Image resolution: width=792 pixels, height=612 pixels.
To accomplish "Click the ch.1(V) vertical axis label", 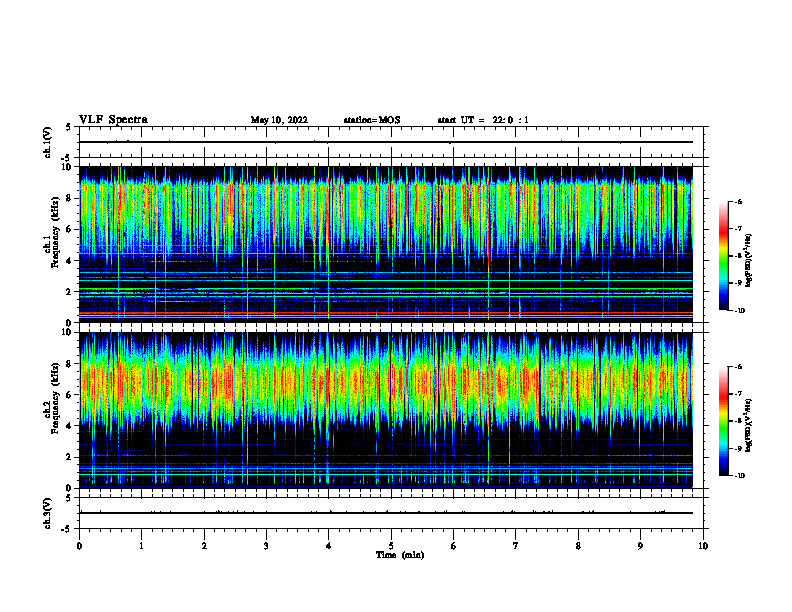I will [x=48, y=142].
